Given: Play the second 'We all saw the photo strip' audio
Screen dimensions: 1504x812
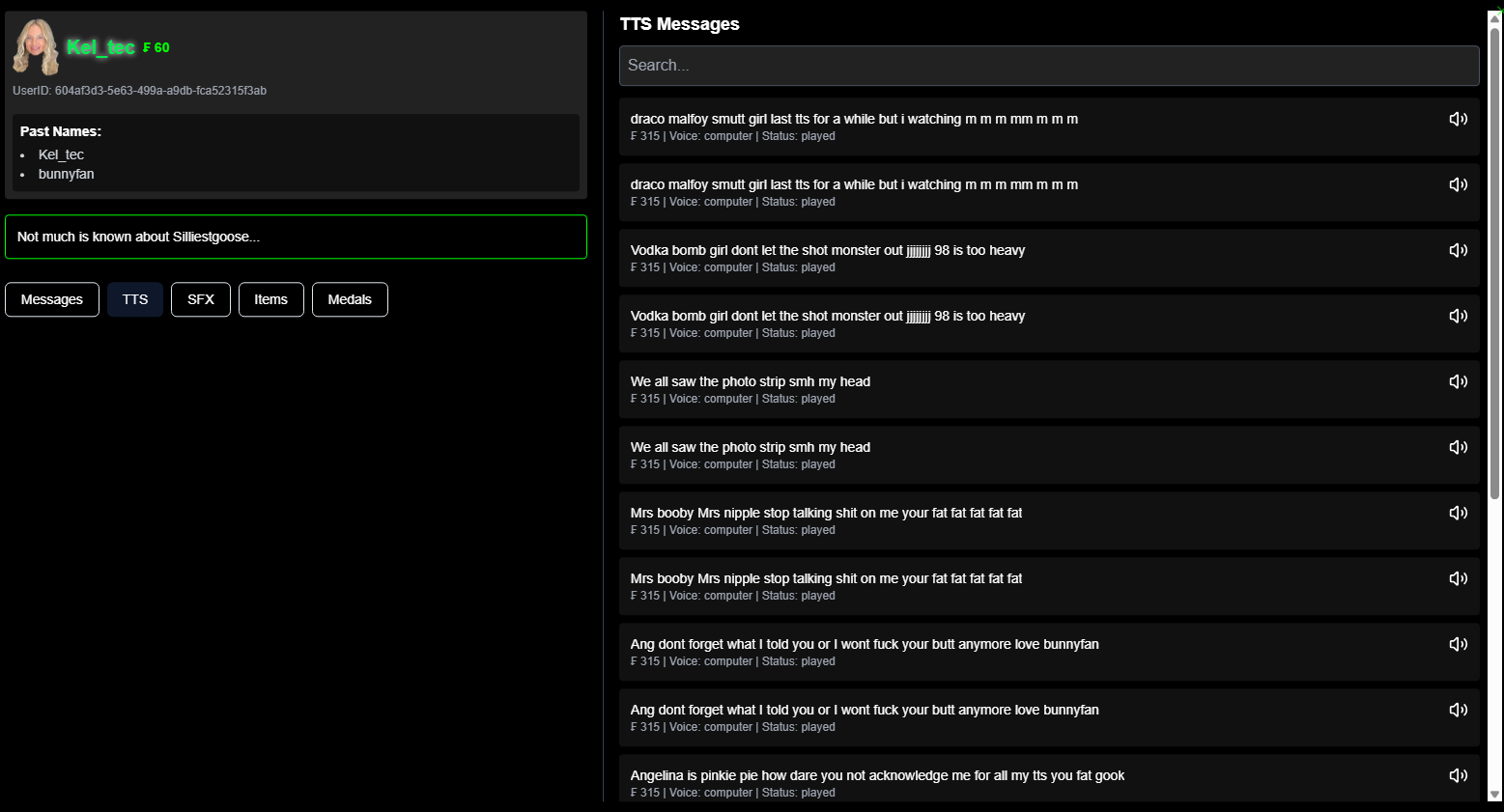Looking at the screenshot, I should pos(1458,447).
